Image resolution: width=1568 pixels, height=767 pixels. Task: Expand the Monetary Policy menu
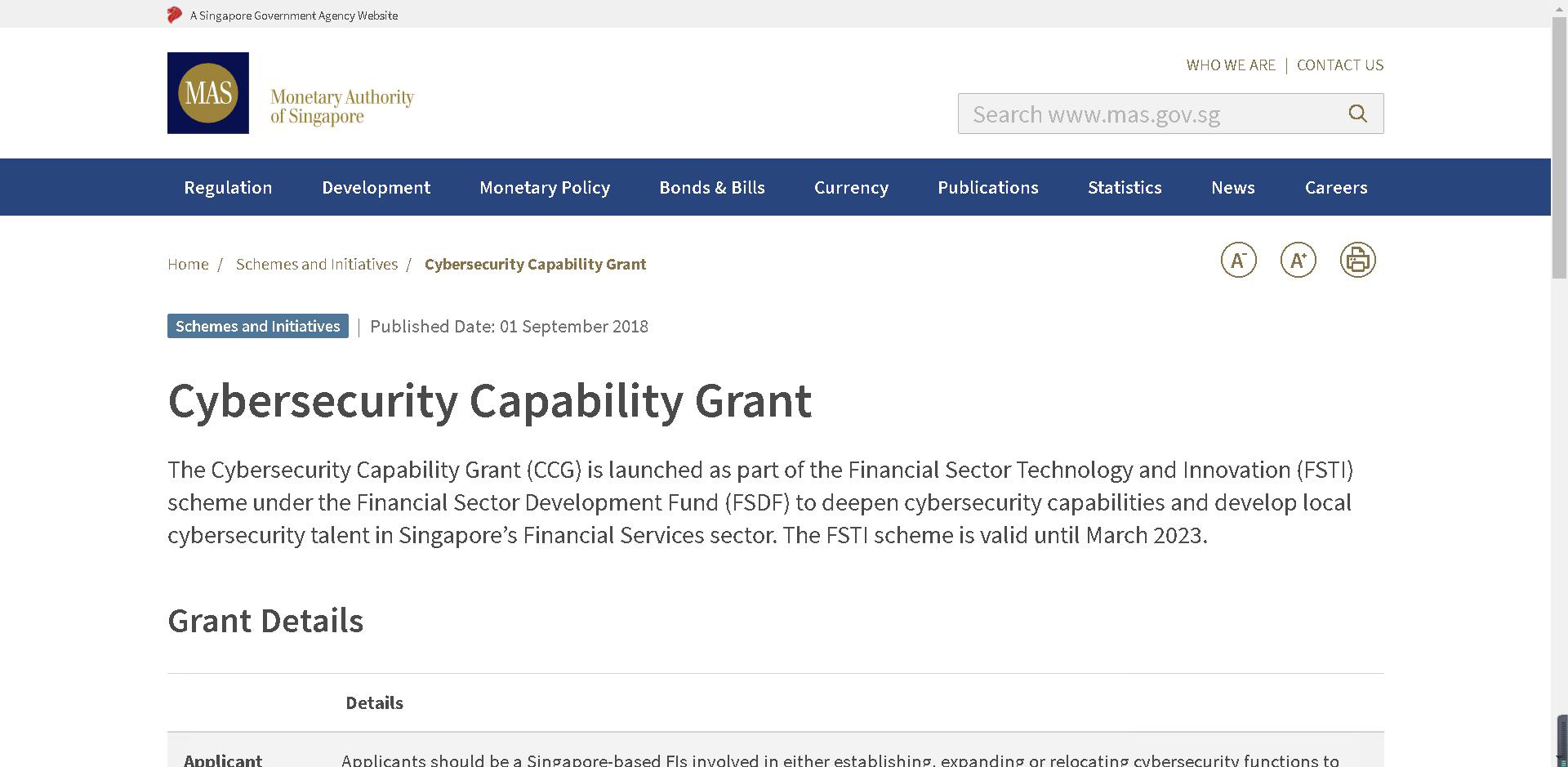(x=545, y=187)
